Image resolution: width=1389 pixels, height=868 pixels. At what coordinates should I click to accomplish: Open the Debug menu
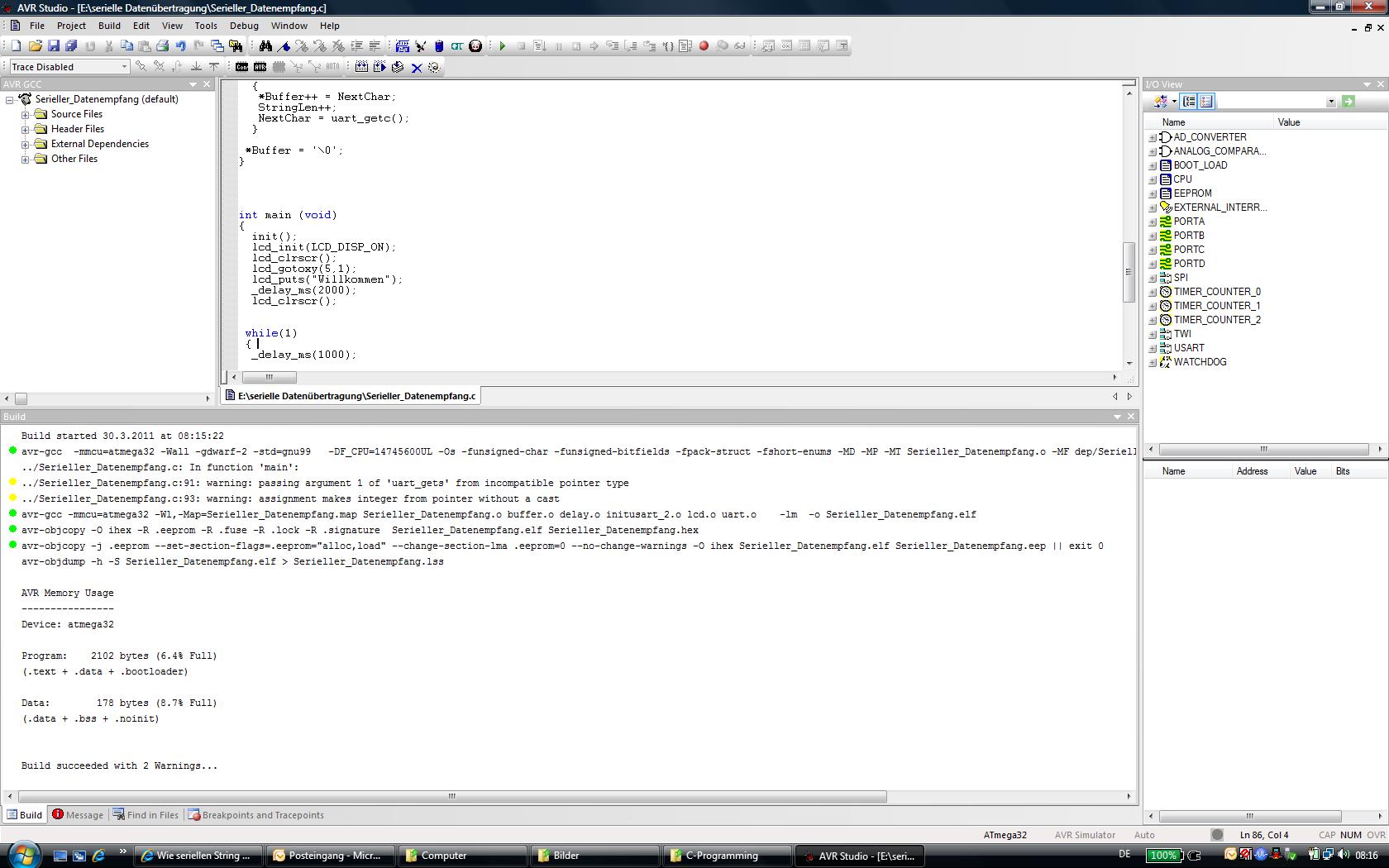point(244,26)
